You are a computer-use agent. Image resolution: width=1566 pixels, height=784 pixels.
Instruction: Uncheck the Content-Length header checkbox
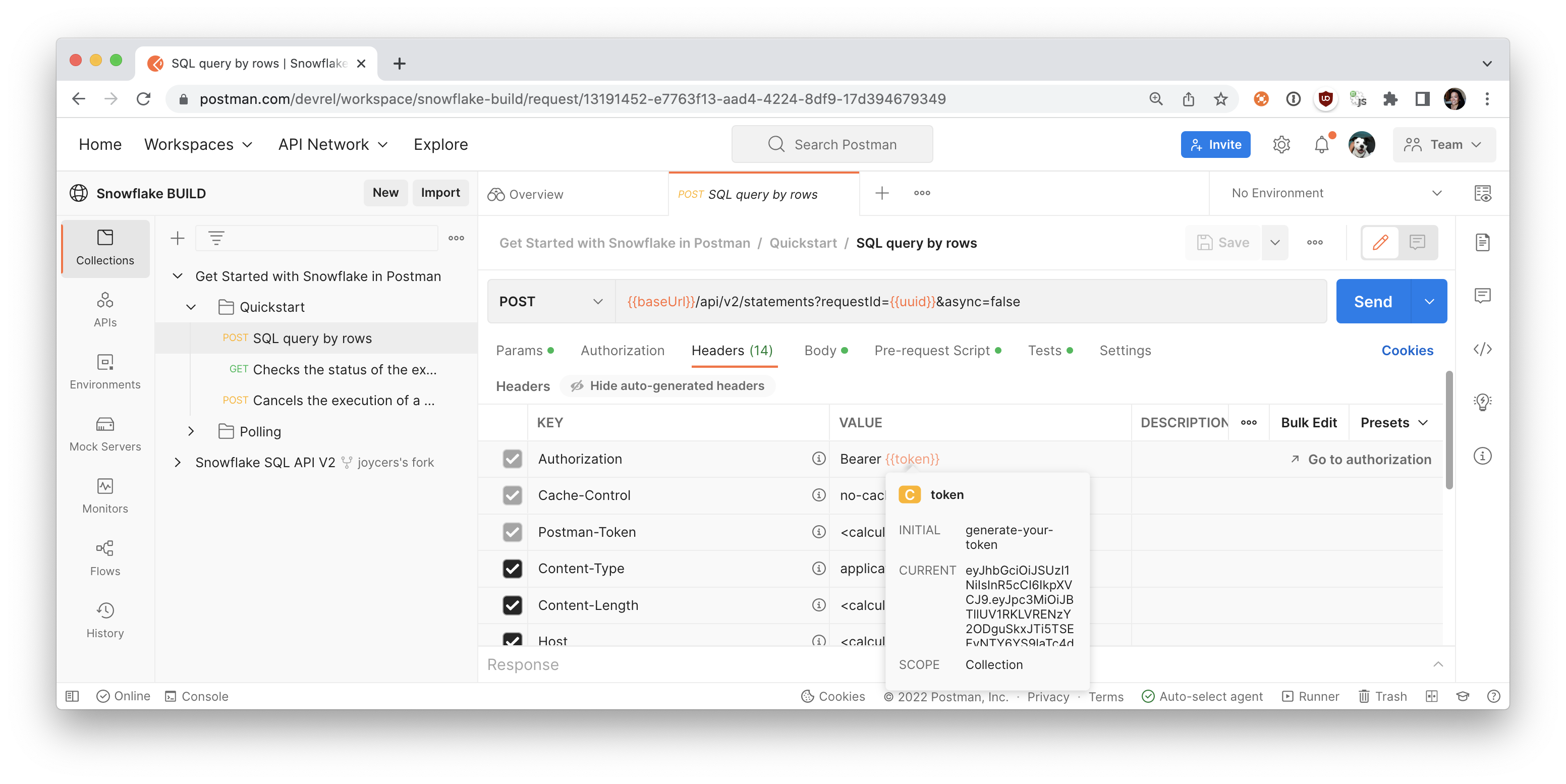click(512, 605)
